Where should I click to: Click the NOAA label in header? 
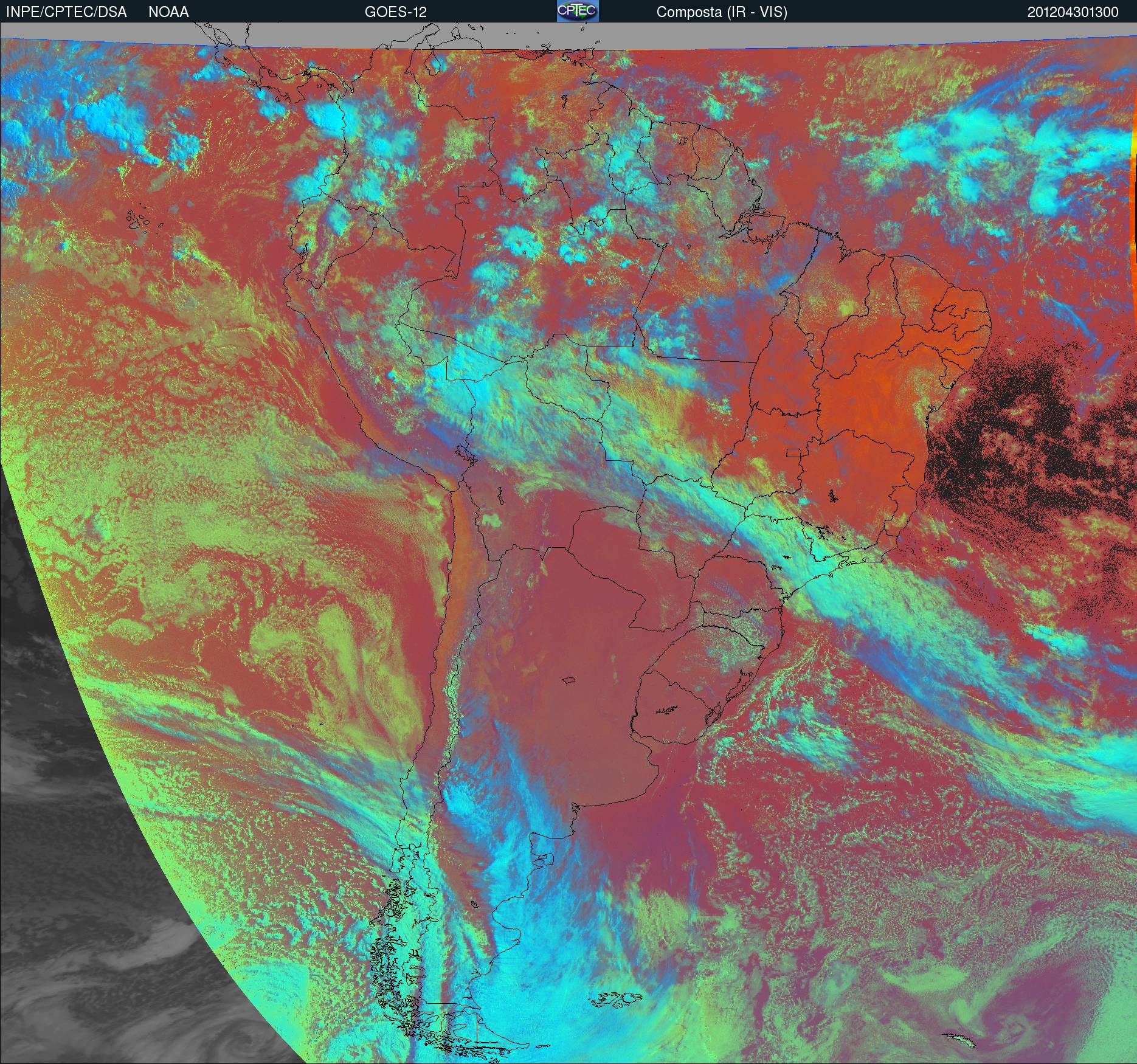point(168,12)
